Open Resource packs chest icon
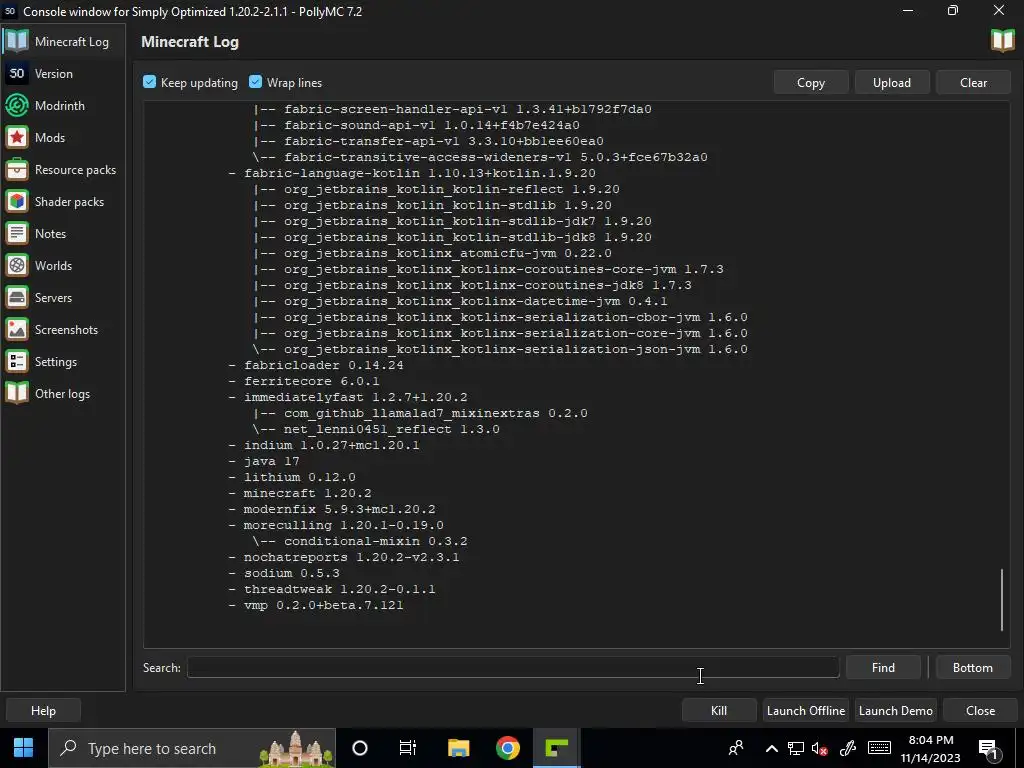 pyautogui.click(x=17, y=169)
